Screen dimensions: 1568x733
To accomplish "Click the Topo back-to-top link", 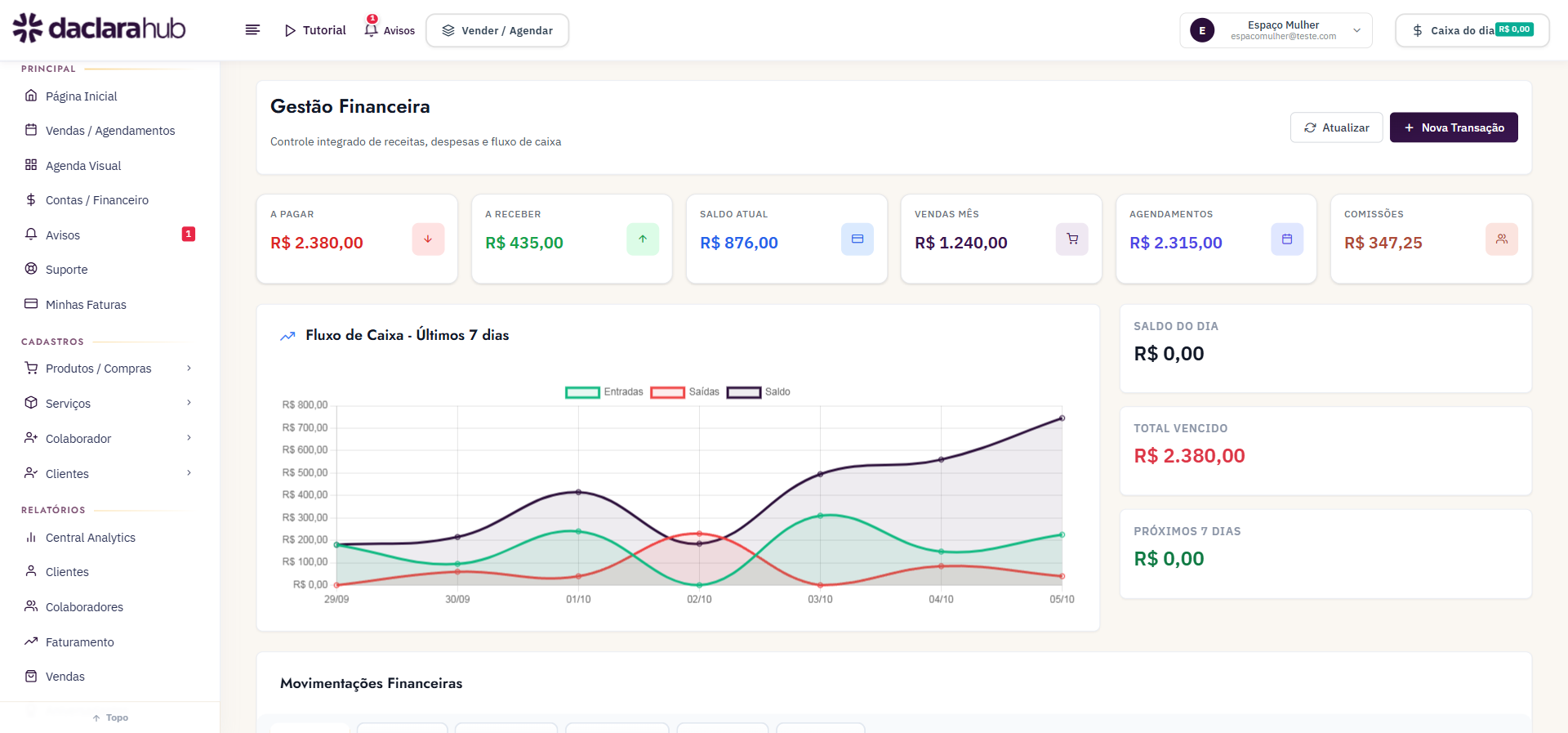I will 110,717.
